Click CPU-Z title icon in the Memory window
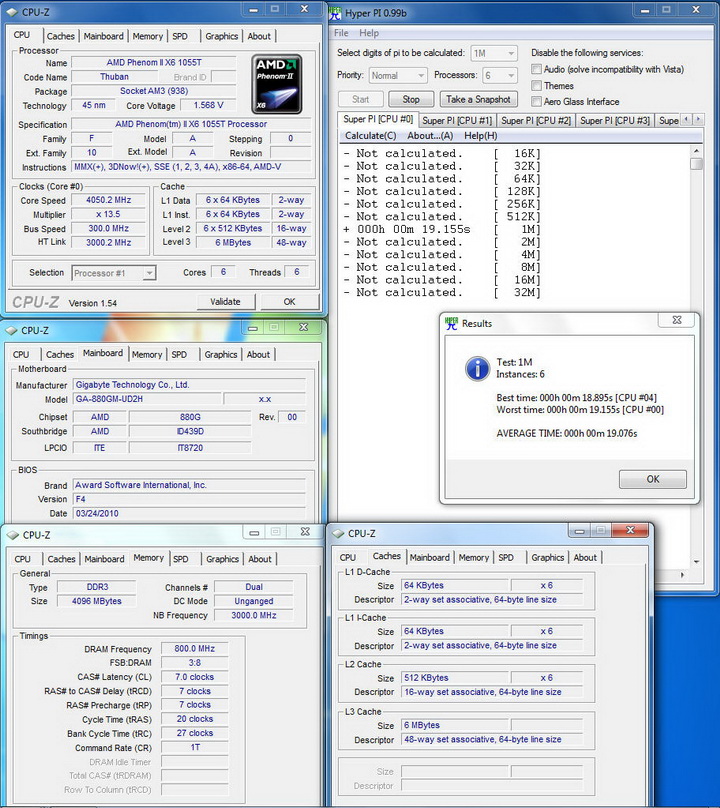The height and width of the screenshot is (808, 720). click(x=13, y=535)
